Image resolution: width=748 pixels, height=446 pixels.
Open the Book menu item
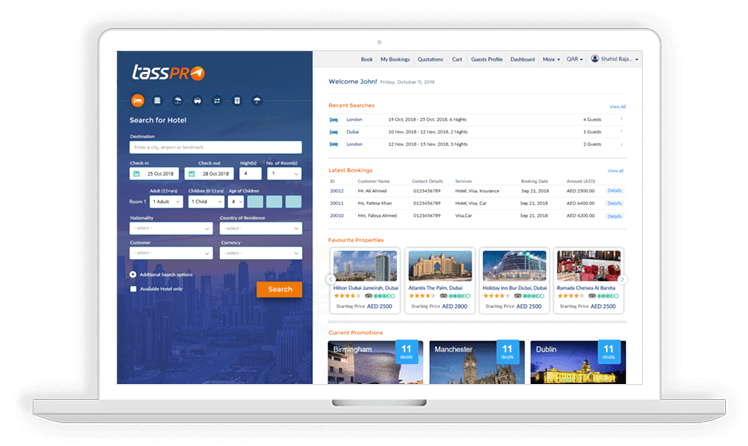pos(366,59)
